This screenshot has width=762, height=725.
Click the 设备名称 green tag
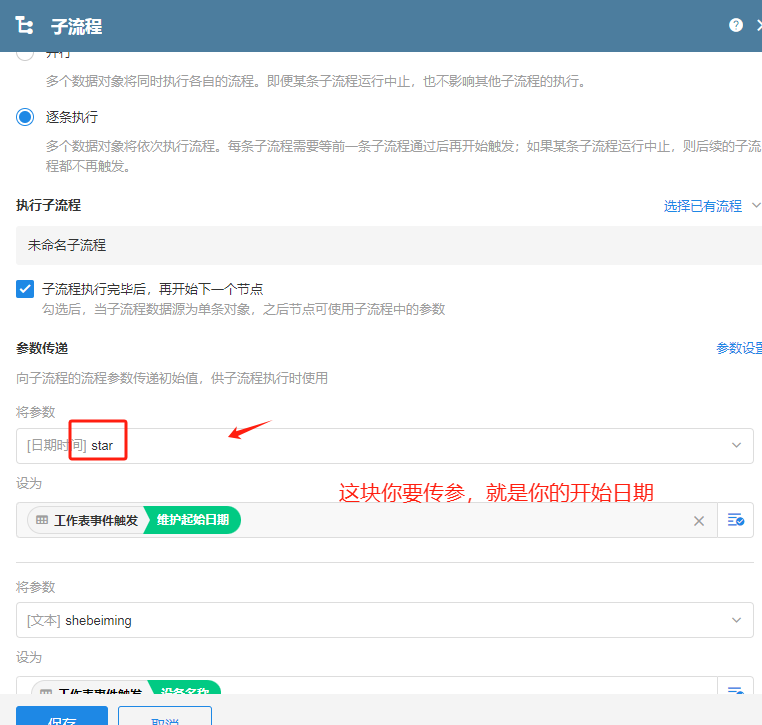pyautogui.click(x=184, y=689)
